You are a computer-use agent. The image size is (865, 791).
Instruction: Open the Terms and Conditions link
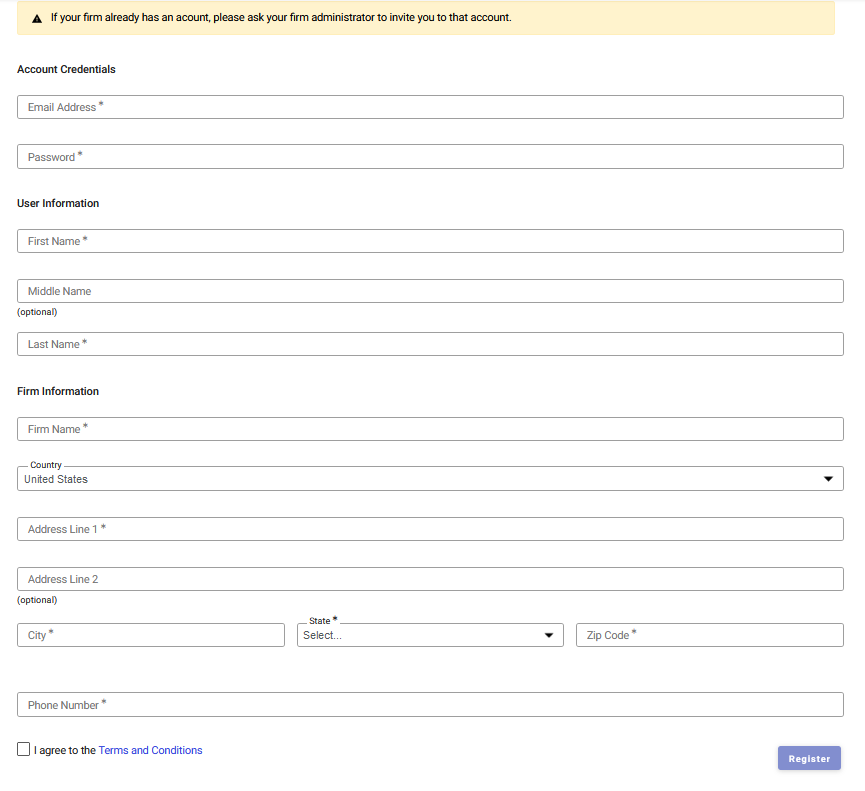(150, 750)
